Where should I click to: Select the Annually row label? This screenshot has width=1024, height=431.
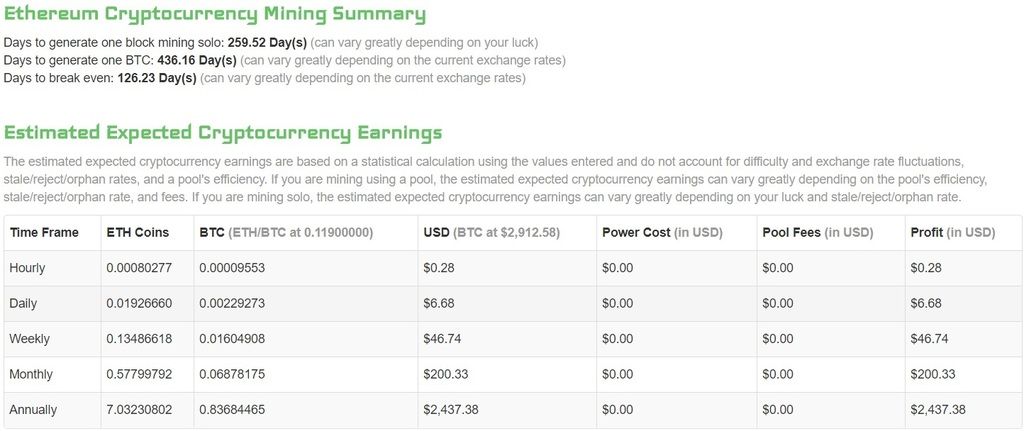click(x=33, y=410)
